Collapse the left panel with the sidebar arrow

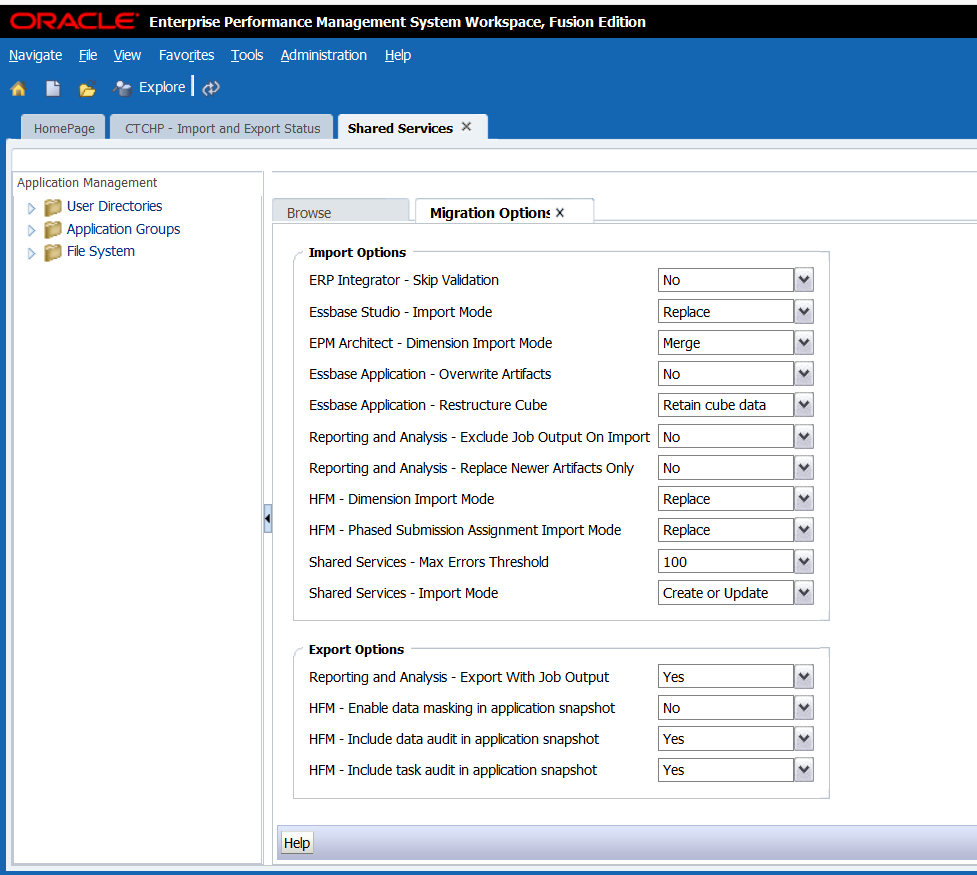click(268, 519)
